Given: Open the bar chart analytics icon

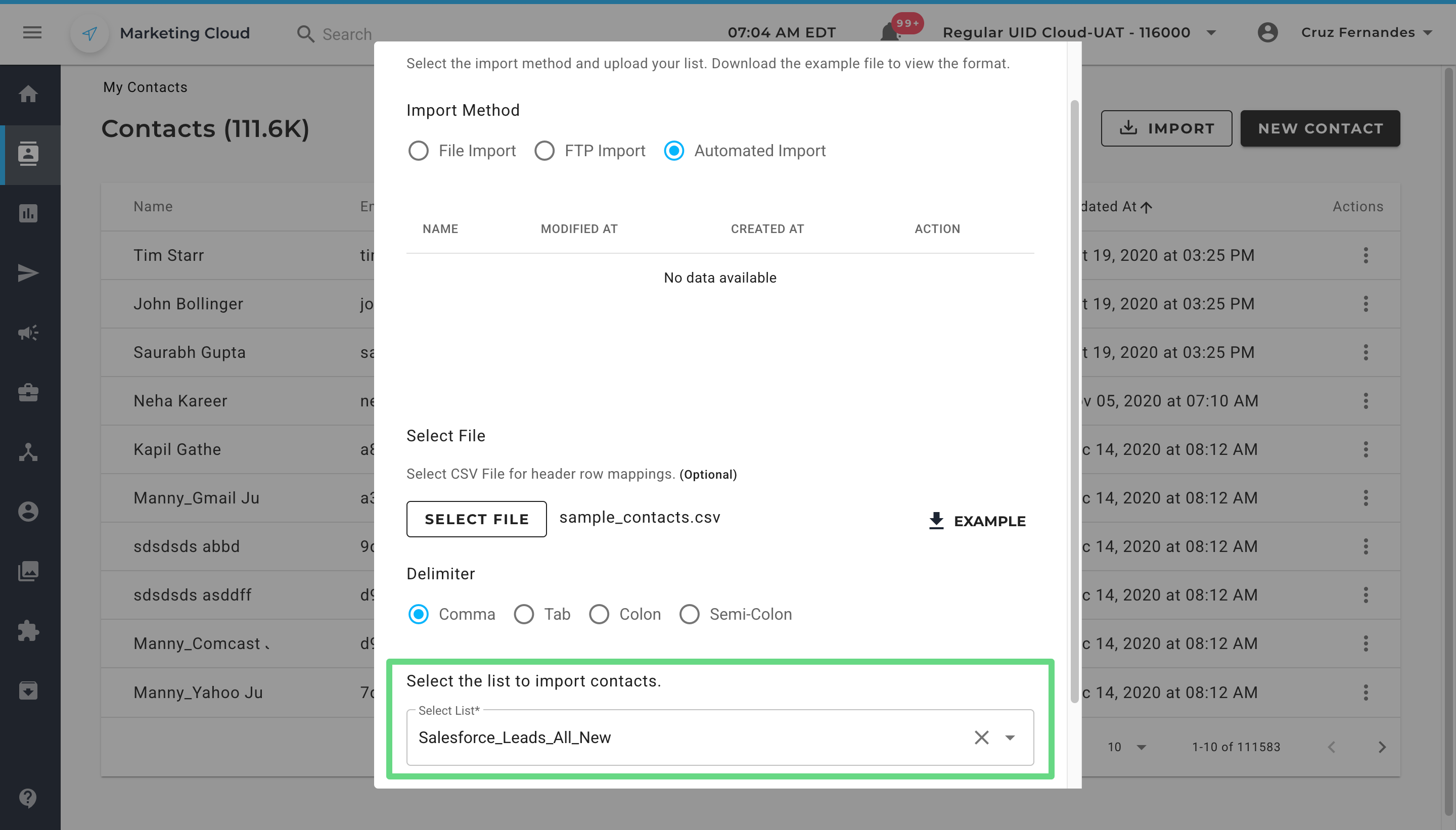Looking at the screenshot, I should [x=28, y=213].
